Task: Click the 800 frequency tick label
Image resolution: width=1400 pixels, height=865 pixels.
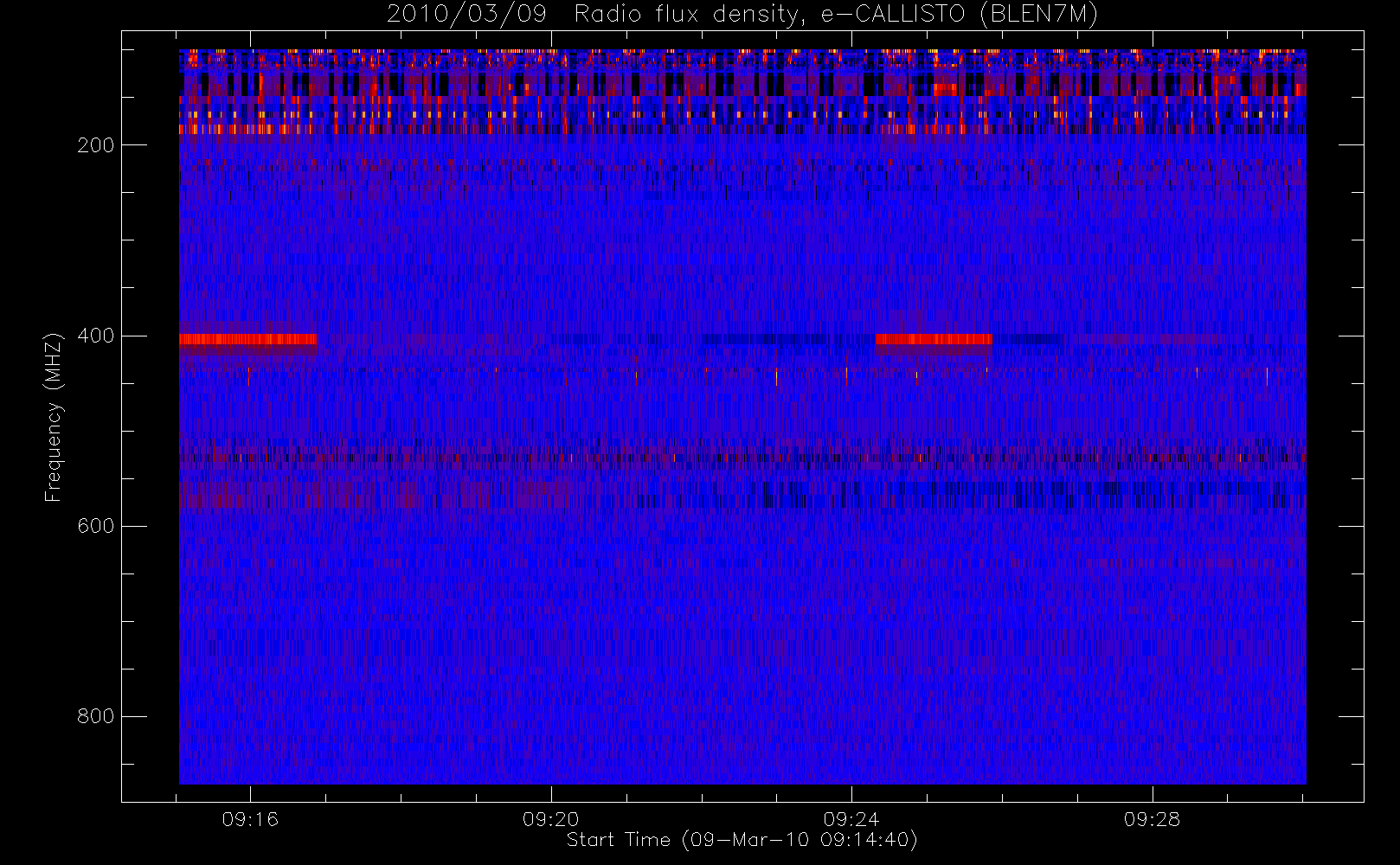Action: [95, 716]
